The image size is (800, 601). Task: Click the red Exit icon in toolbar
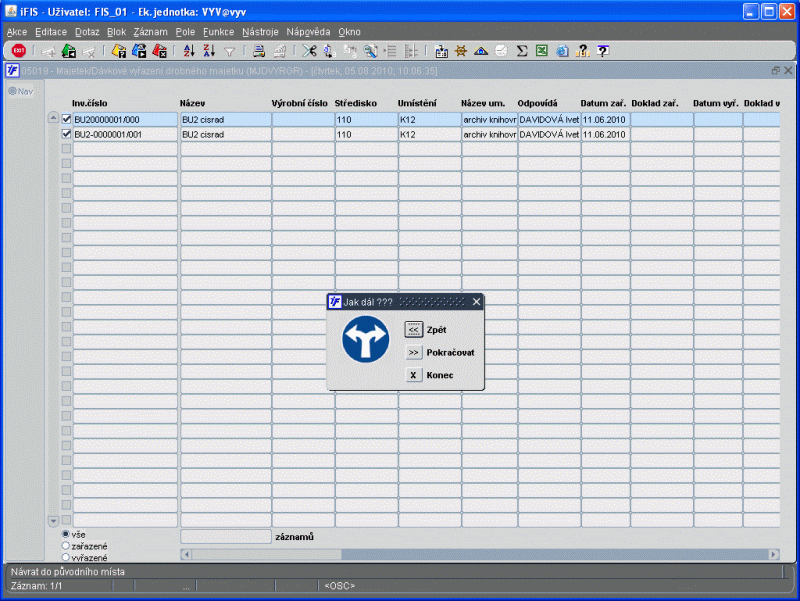[x=18, y=51]
